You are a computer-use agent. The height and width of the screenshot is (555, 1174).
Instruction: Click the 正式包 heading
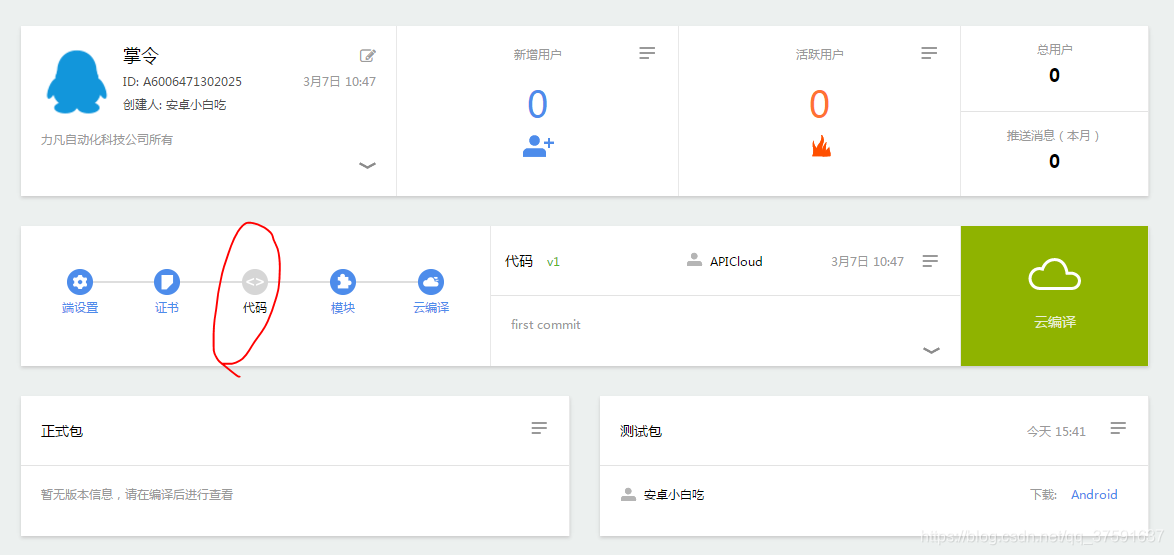(61, 431)
